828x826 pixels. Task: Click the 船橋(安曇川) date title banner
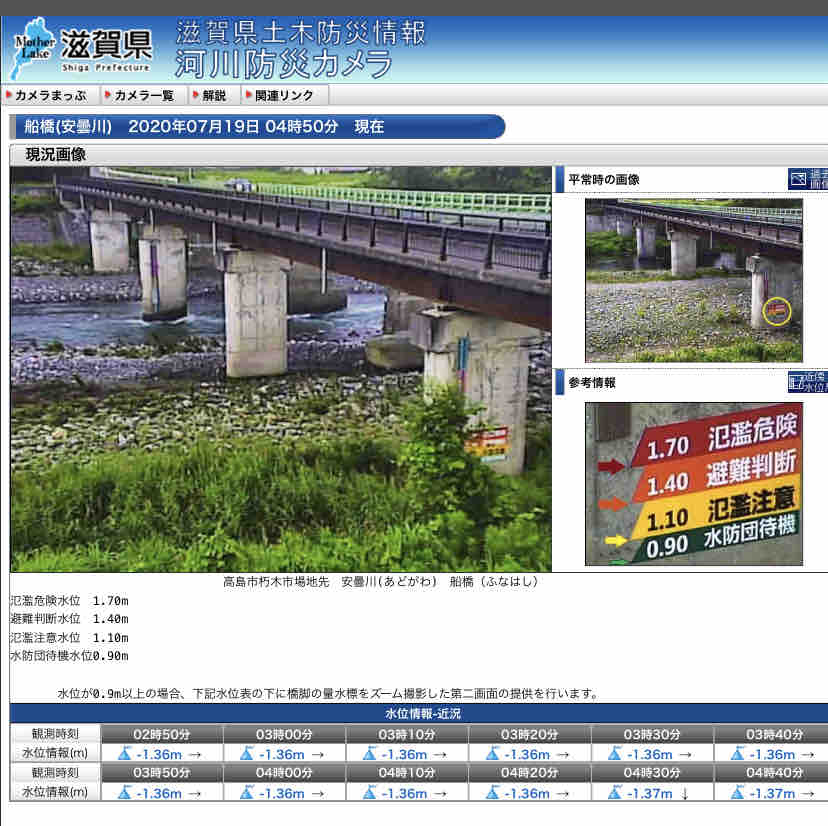[x=257, y=127]
